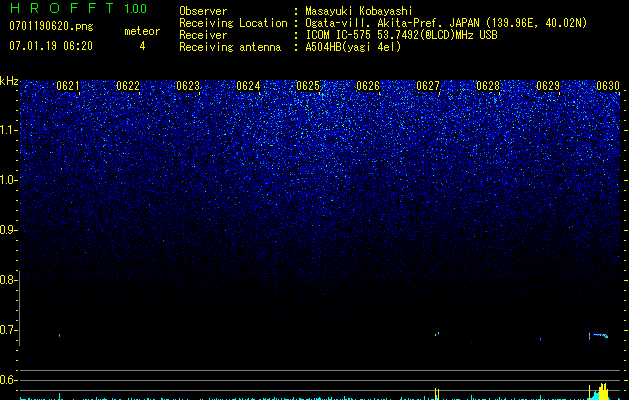
Task: Click the 0622 time marker
Action: 128,86
